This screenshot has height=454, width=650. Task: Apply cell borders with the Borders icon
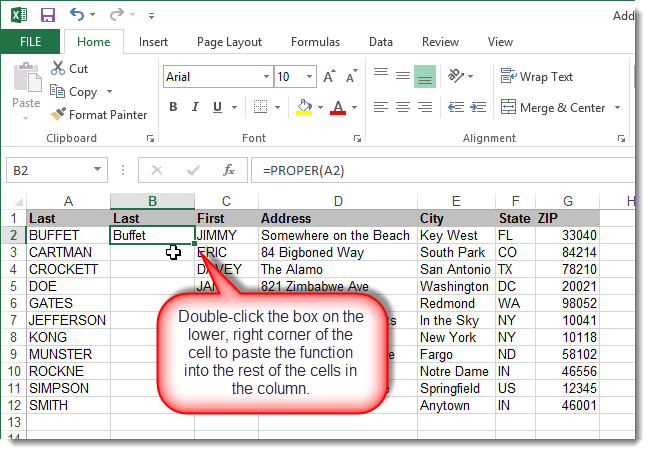(260, 107)
